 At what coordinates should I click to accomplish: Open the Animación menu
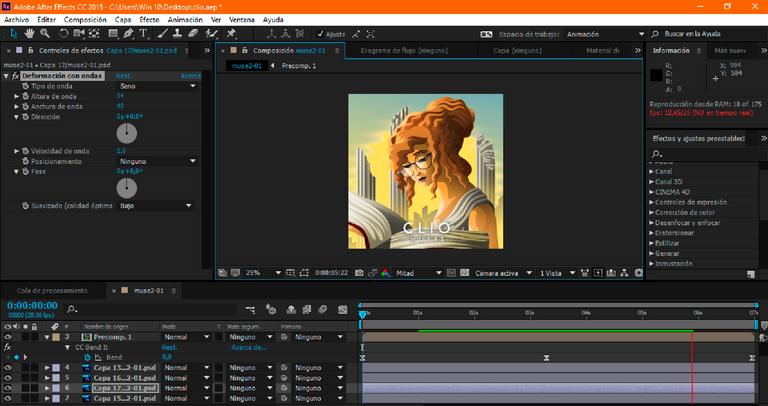[185, 20]
